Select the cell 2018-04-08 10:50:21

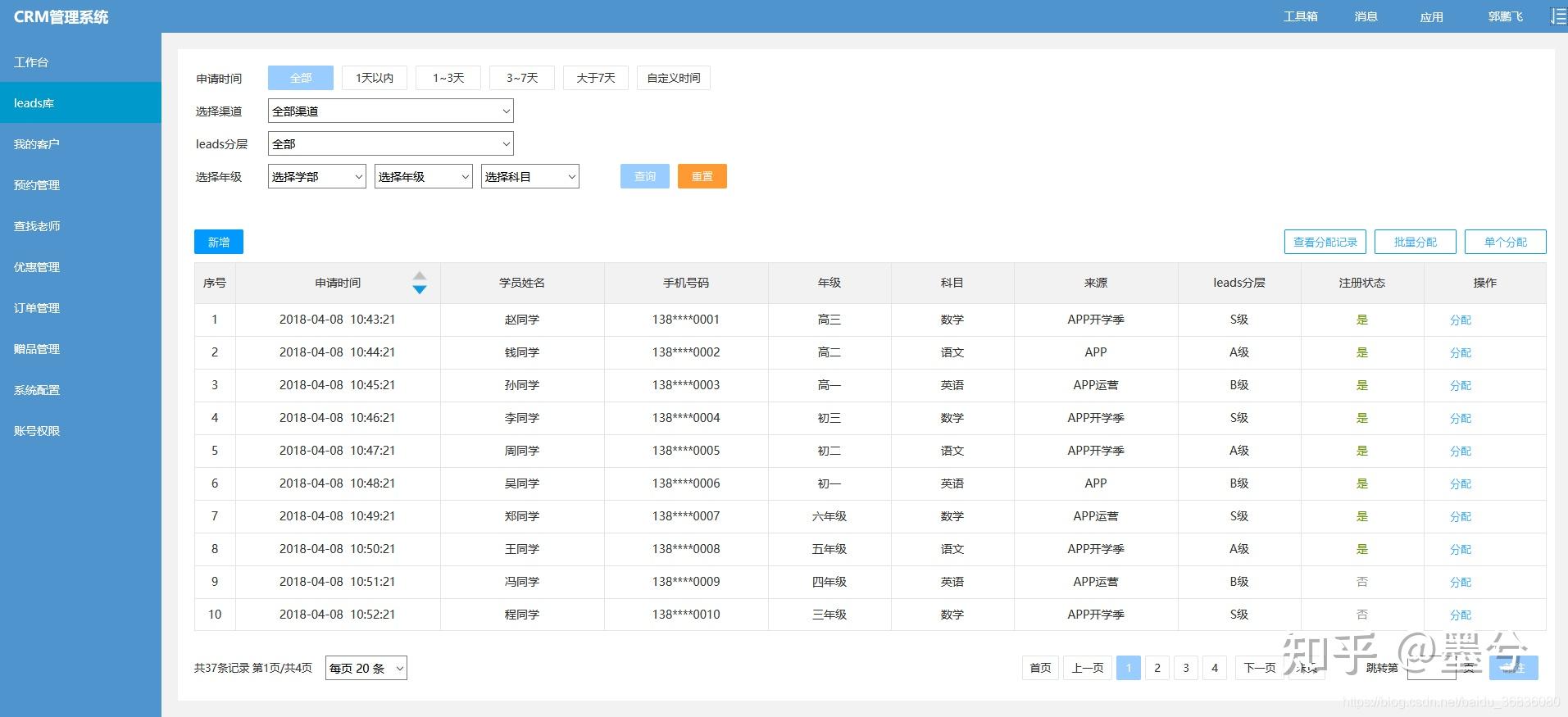point(338,549)
